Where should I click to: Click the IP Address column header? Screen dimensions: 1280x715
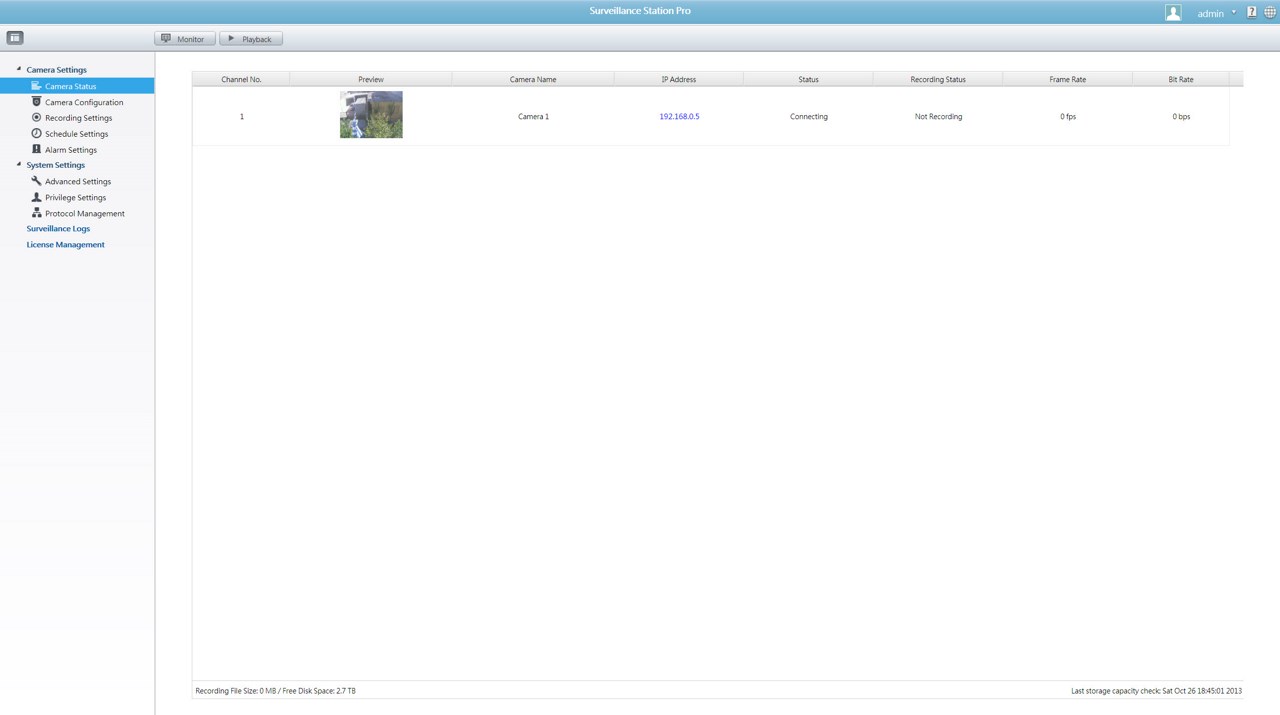click(x=679, y=79)
